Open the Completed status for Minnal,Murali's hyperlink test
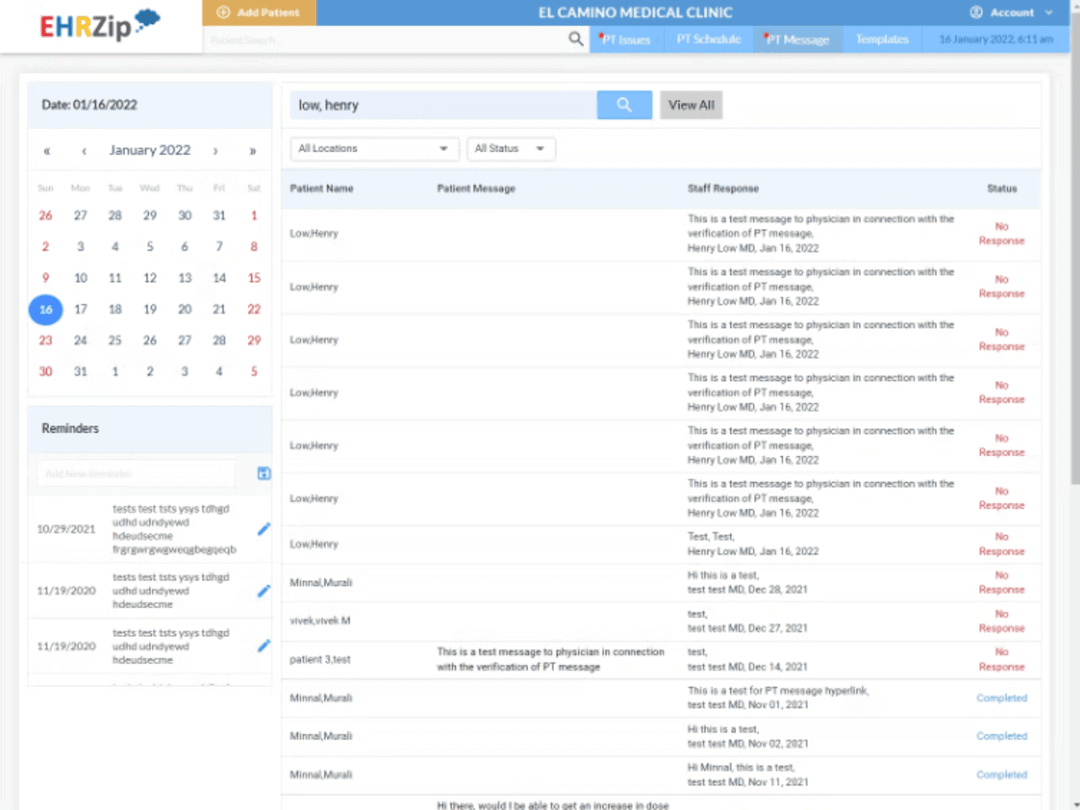This screenshot has height=810, width=1080. tap(1001, 697)
